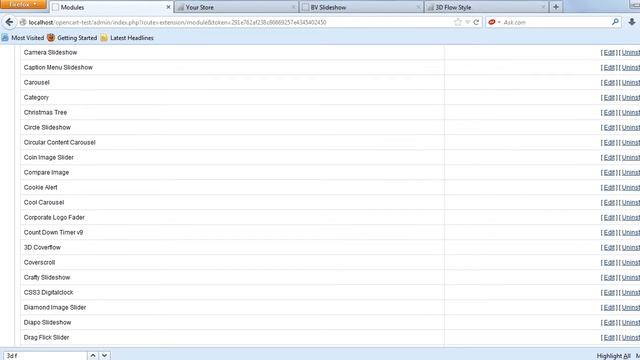The image size is (640, 360).
Task: Bookmark this page with the star icon
Action: (x=458, y=22)
